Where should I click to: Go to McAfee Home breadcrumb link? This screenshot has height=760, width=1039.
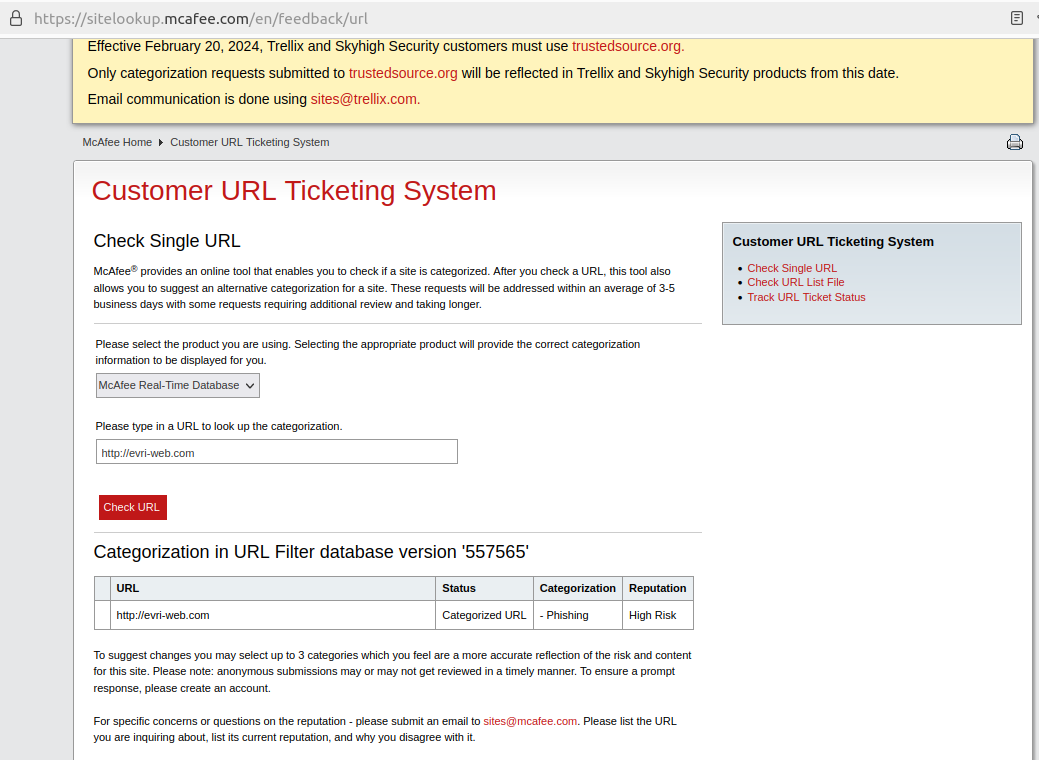pos(117,142)
